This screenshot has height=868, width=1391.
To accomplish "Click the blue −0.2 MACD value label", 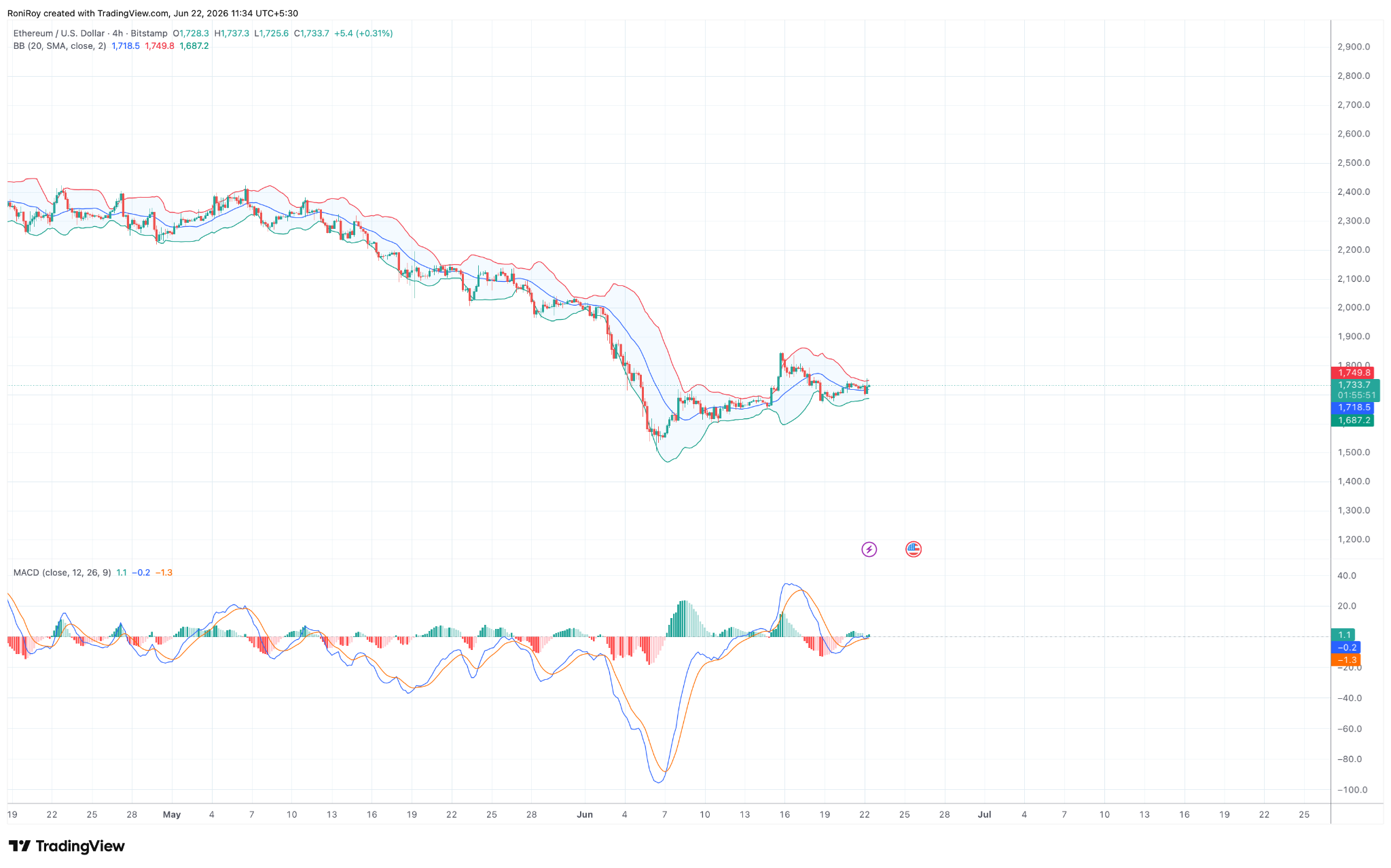I will tap(1346, 647).
